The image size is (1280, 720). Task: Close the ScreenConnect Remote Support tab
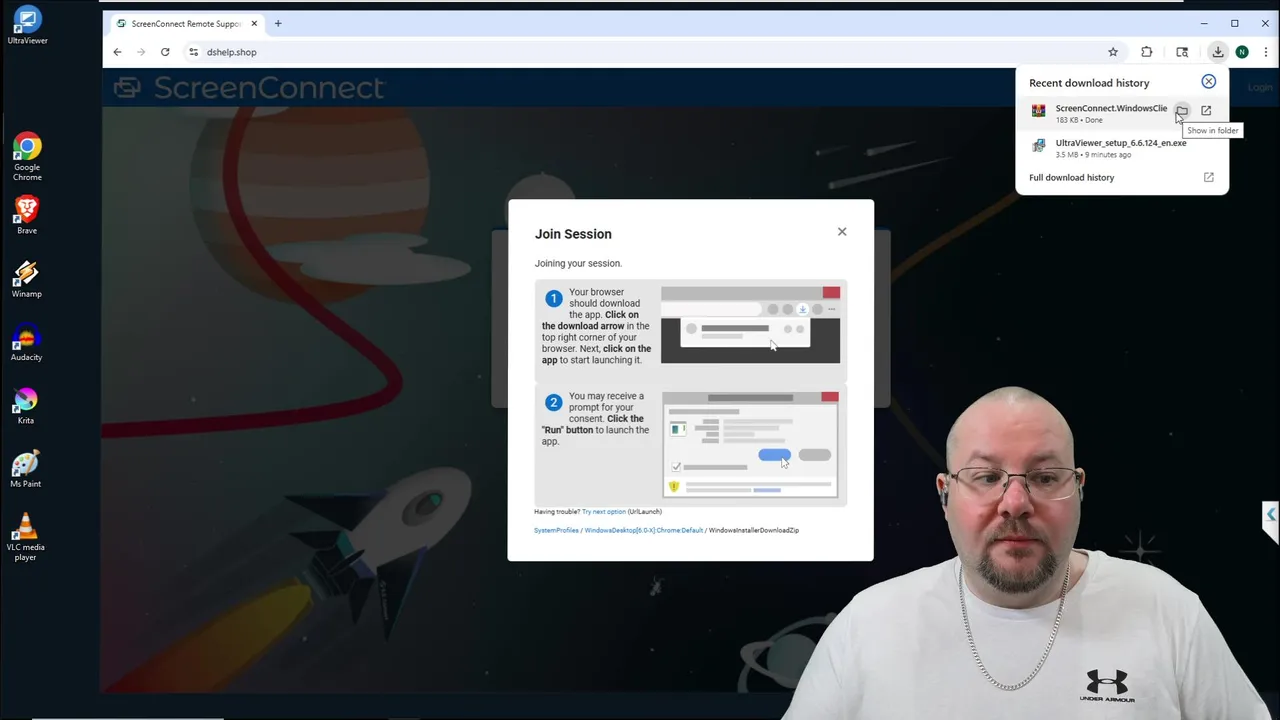pos(254,24)
